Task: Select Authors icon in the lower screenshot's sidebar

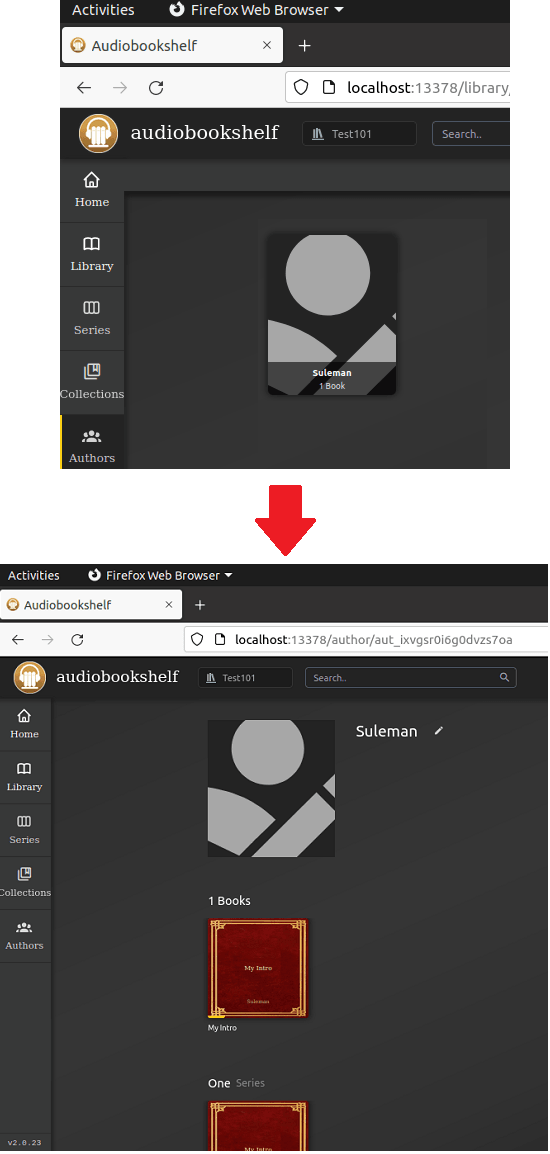Action: (24, 928)
